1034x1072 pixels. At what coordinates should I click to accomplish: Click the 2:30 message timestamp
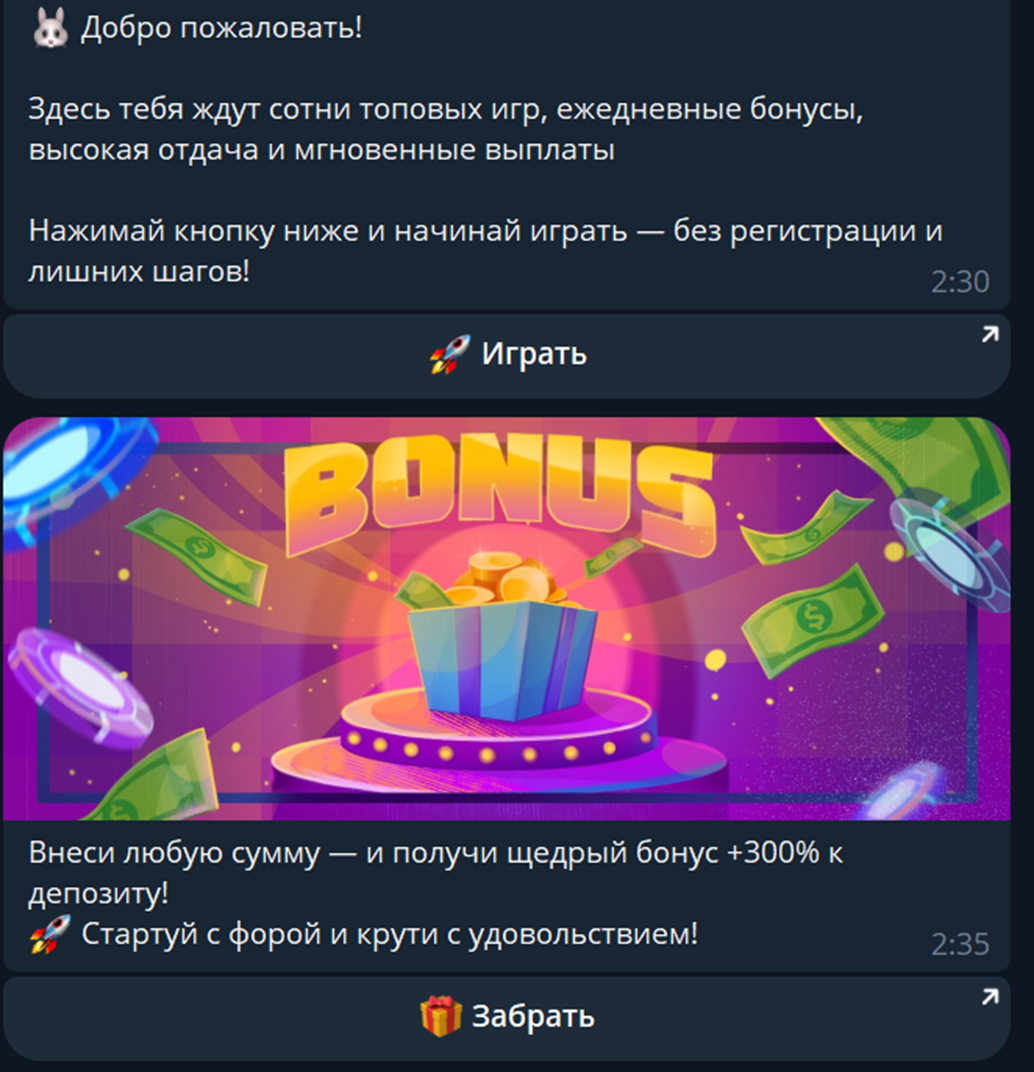click(960, 282)
